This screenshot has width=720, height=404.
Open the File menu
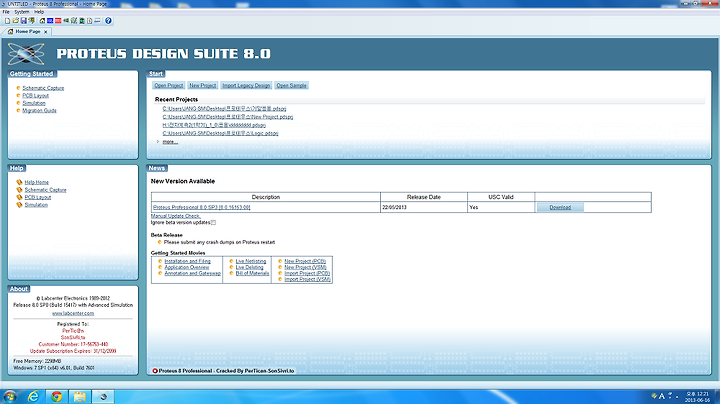(x=6, y=11)
